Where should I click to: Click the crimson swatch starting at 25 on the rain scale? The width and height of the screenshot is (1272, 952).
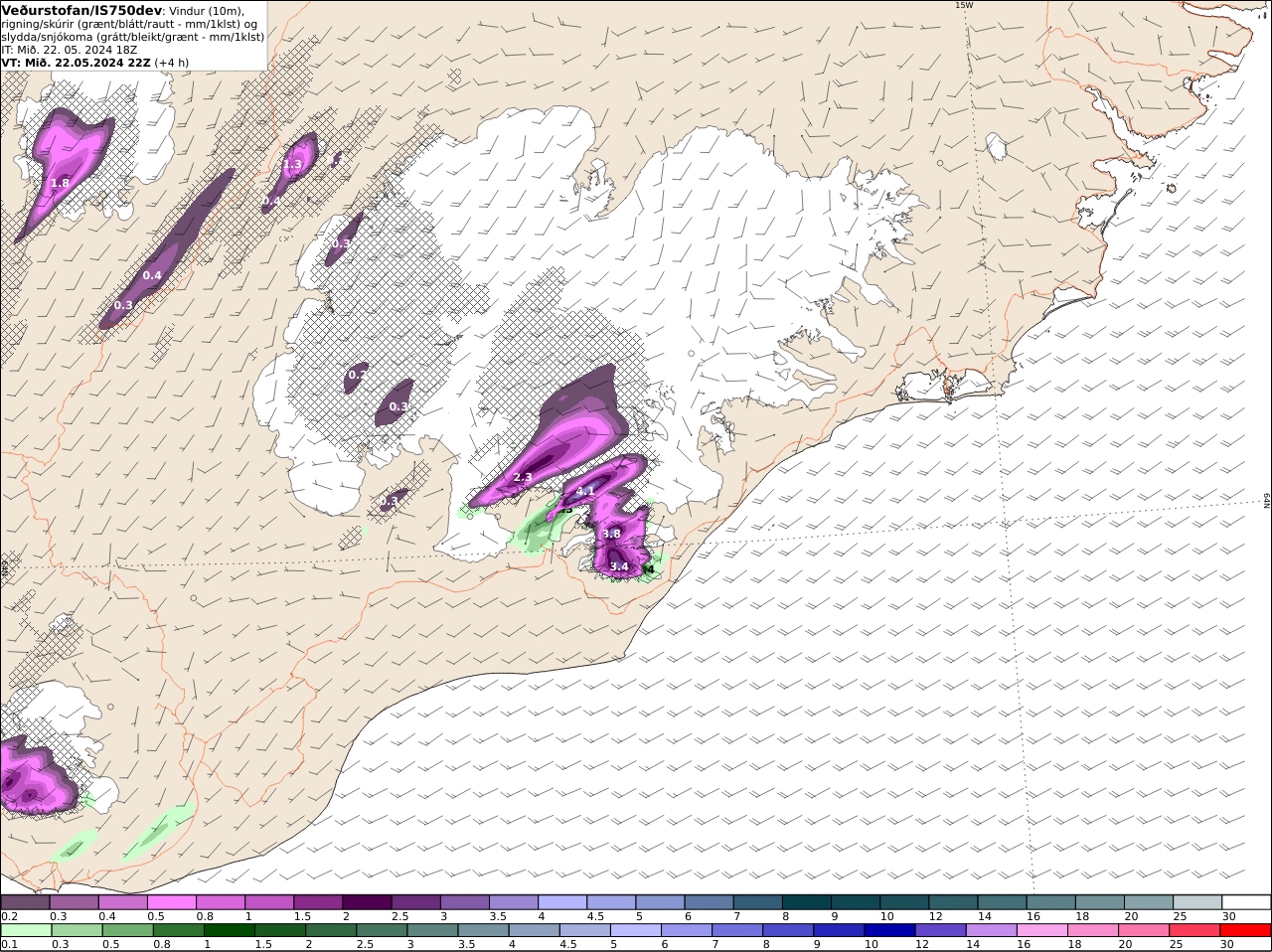click(x=1193, y=931)
